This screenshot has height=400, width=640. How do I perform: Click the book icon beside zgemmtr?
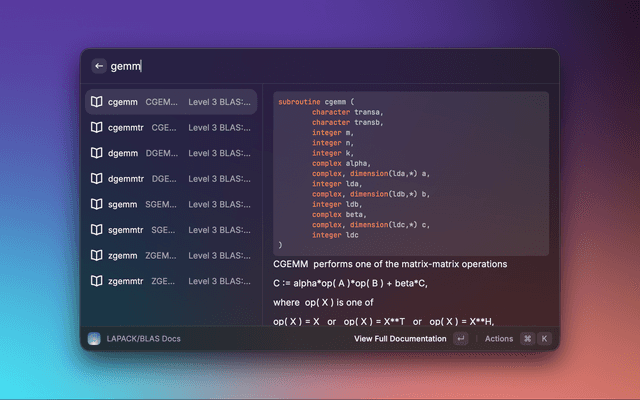click(97, 282)
